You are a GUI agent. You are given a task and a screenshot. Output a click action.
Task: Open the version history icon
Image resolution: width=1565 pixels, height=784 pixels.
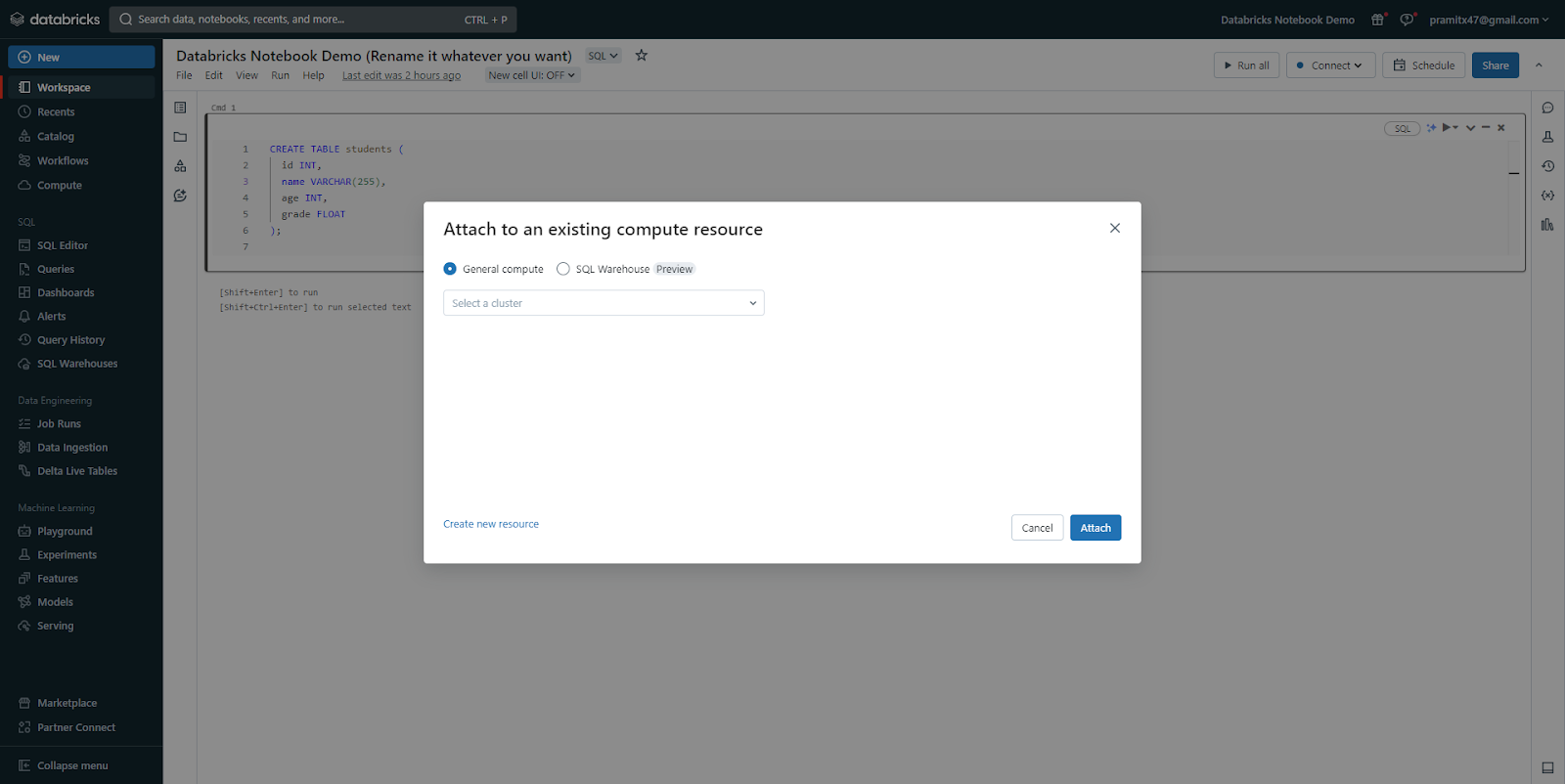[1547, 166]
